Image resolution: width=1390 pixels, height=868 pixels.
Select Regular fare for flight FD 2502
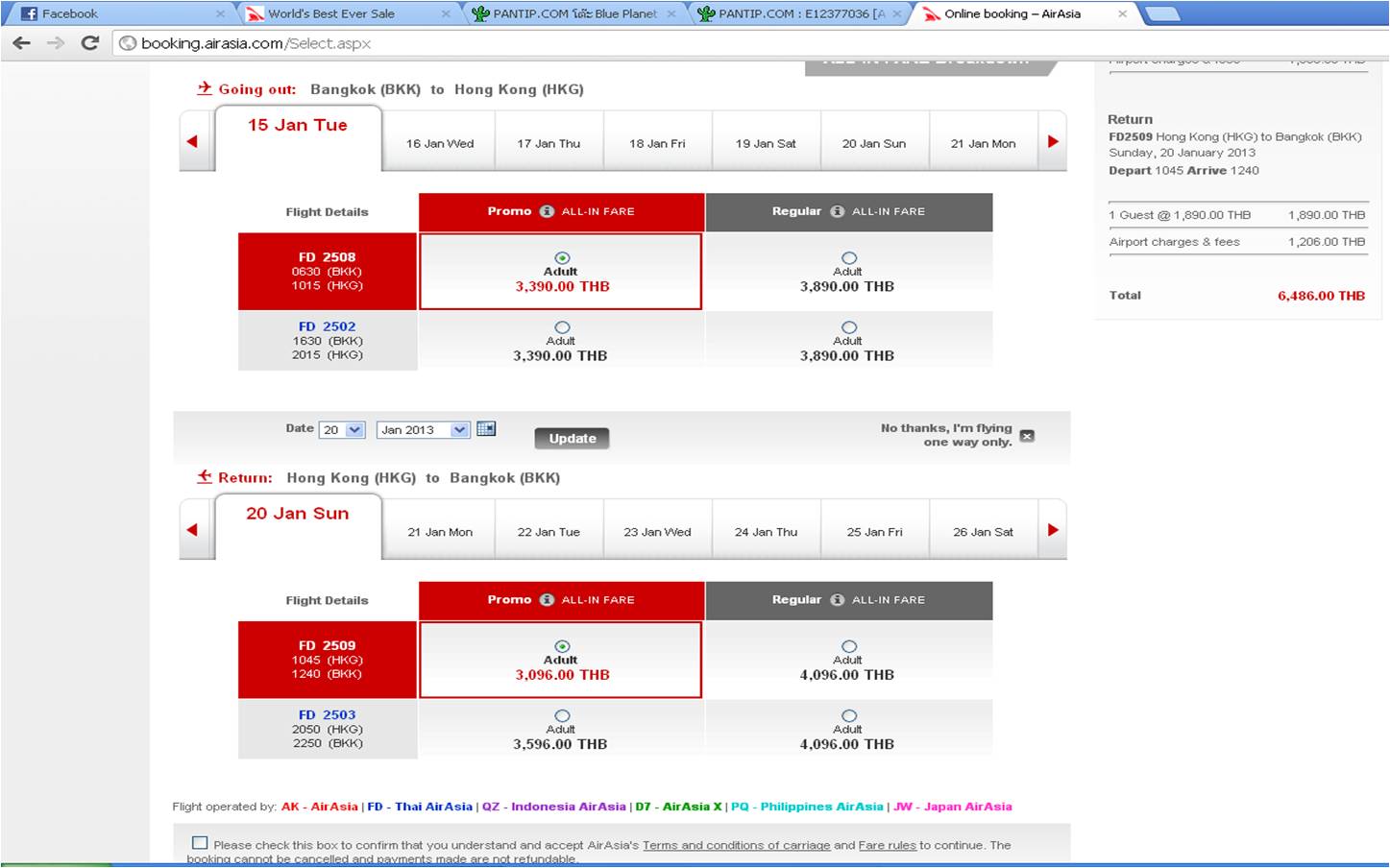(848, 327)
